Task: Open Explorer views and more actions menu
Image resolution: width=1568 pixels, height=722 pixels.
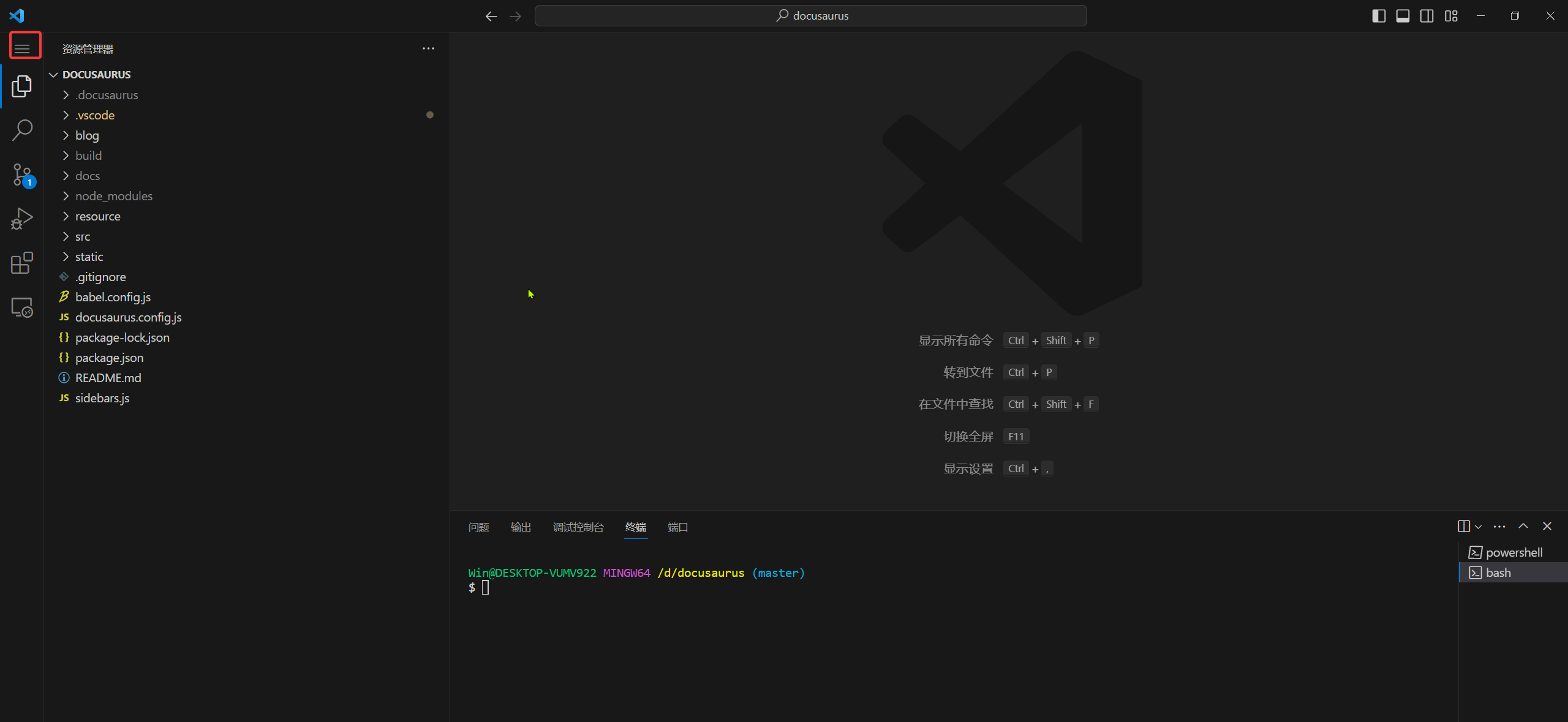Action: [428, 48]
